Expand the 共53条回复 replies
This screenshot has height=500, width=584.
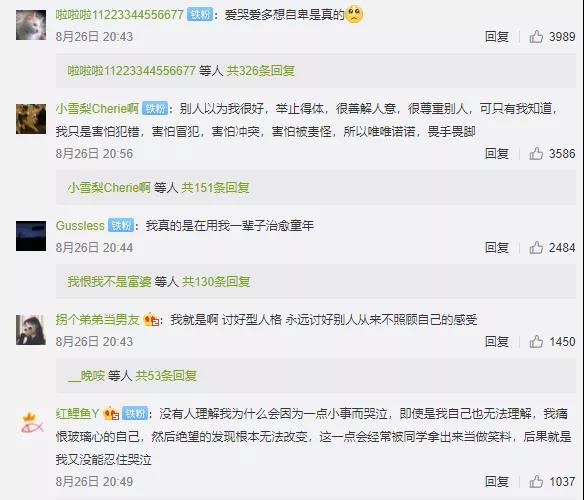[166, 376]
